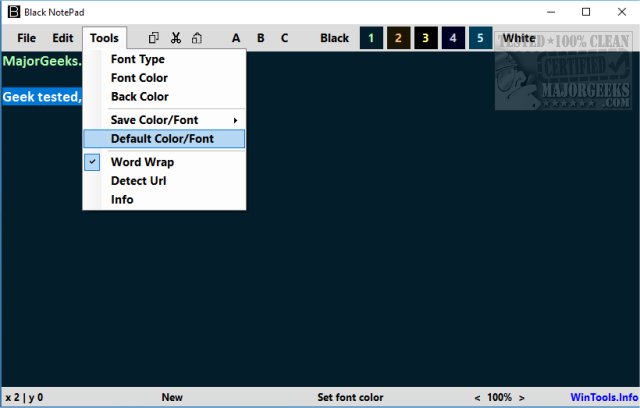Select color scheme swatch 5
640x408 pixels.
click(480, 38)
